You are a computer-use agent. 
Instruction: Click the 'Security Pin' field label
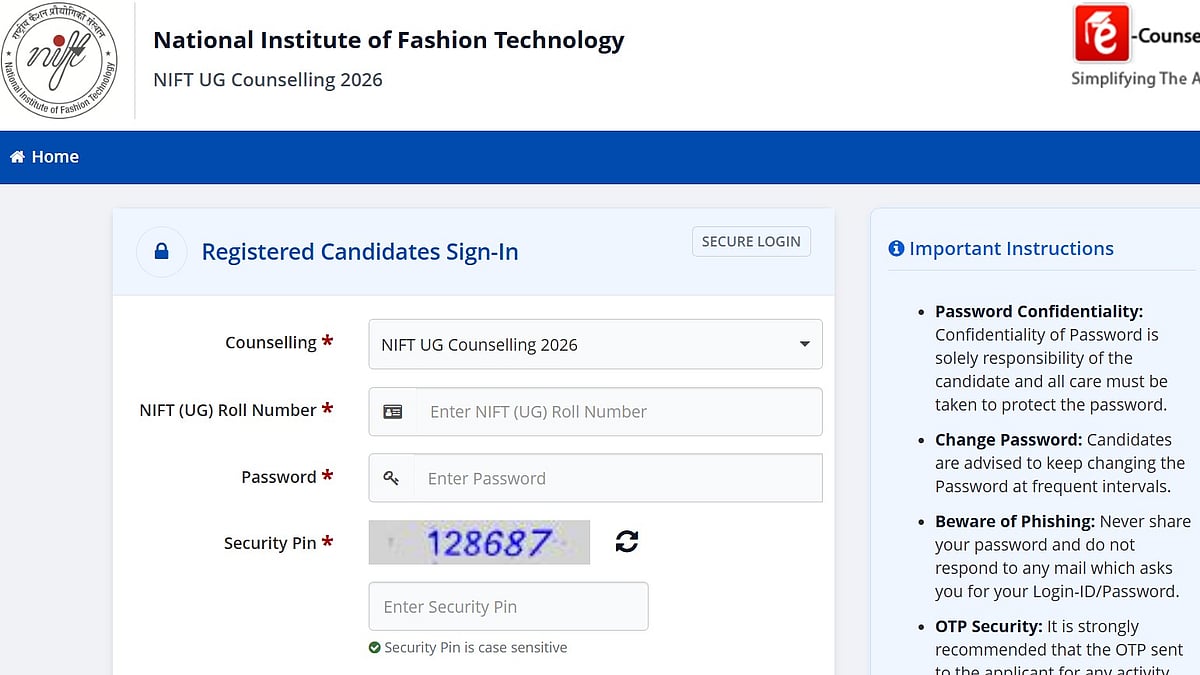coord(270,543)
